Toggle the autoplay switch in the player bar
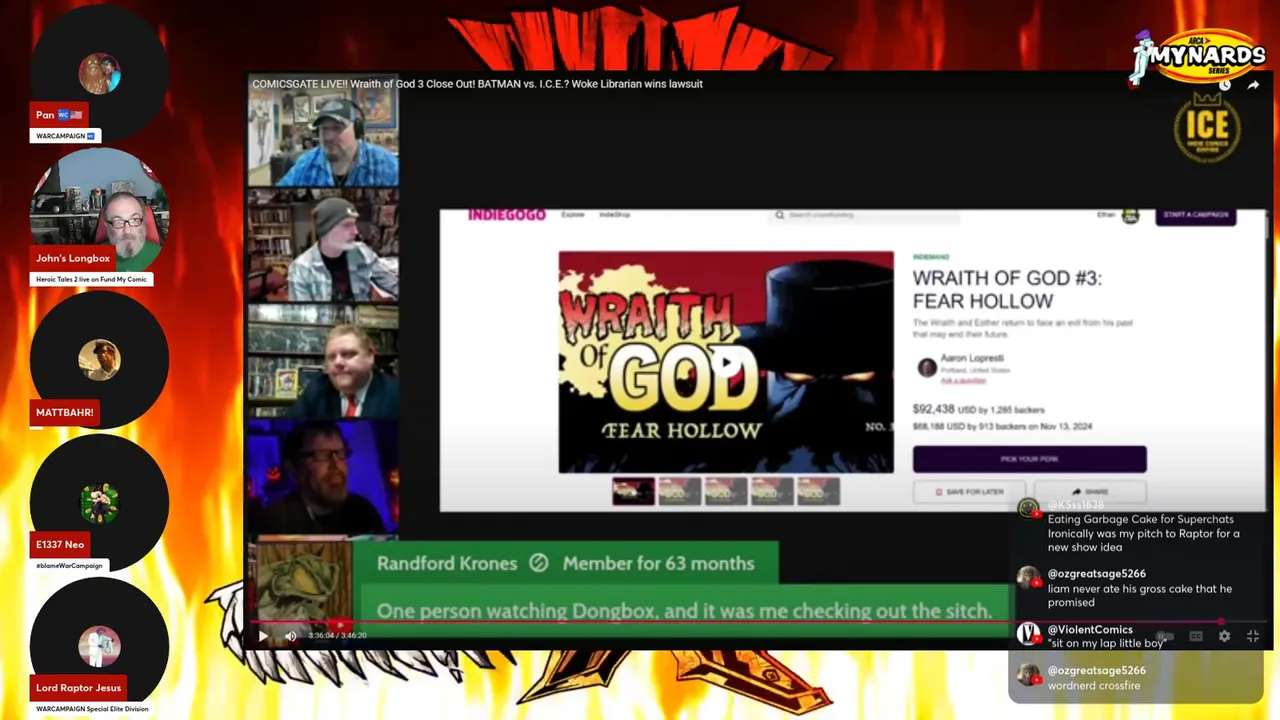 1165,636
